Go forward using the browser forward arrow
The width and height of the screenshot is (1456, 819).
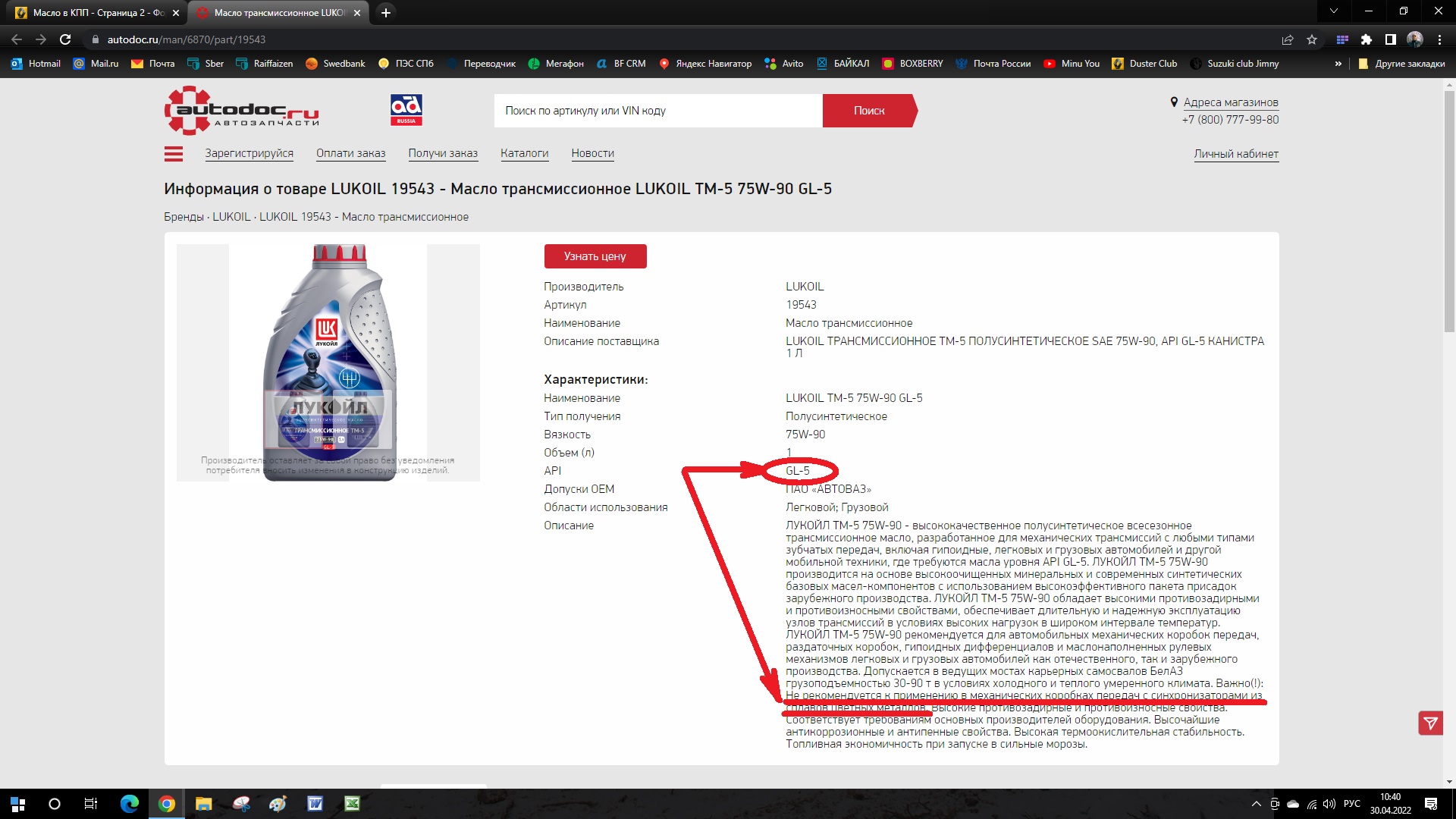[x=41, y=39]
